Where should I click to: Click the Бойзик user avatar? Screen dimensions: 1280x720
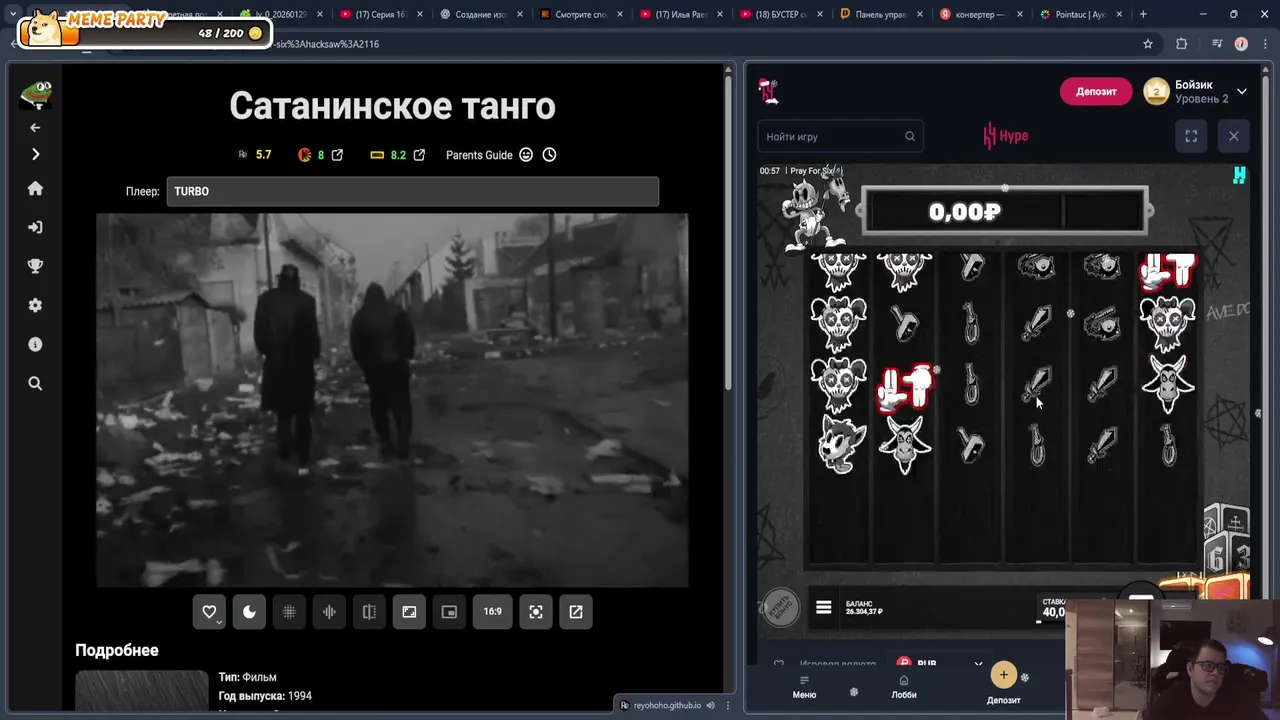pyautogui.click(x=1156, y=91)
